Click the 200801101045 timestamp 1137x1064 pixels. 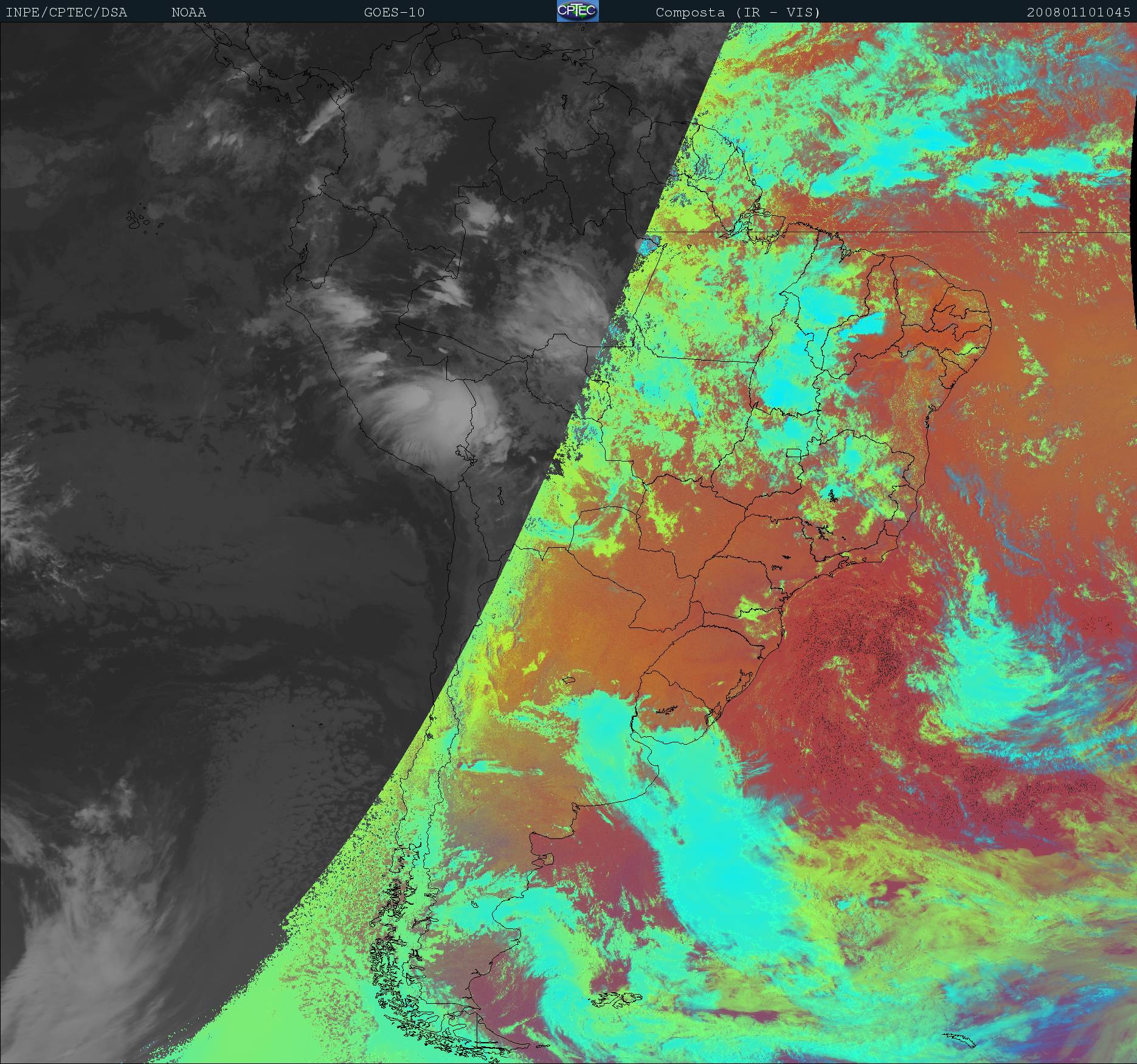1079,12
